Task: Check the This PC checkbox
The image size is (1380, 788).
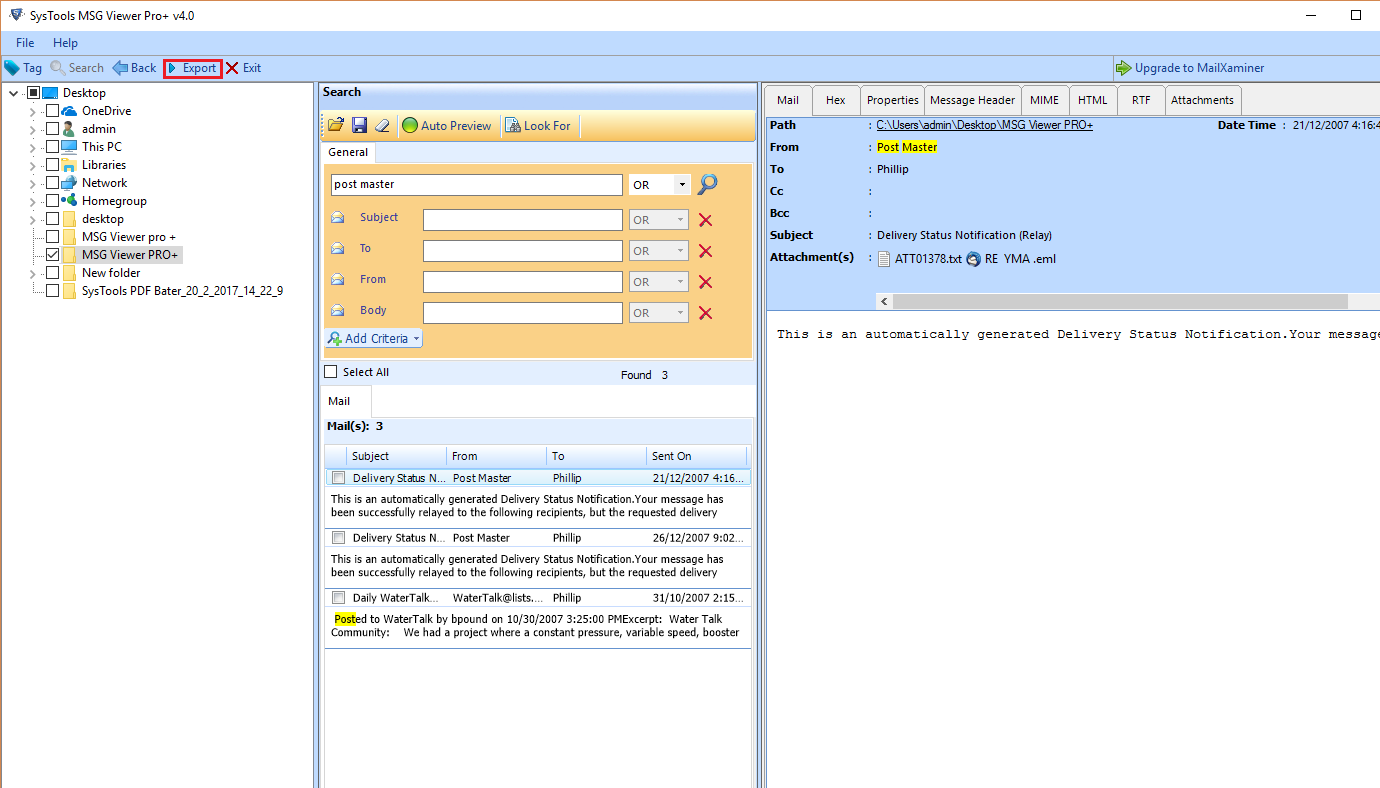Action: click(52, 147)
